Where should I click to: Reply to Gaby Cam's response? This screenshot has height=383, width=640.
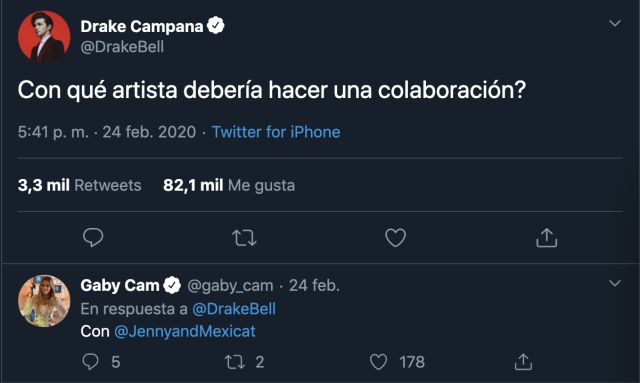click(90, 362)
